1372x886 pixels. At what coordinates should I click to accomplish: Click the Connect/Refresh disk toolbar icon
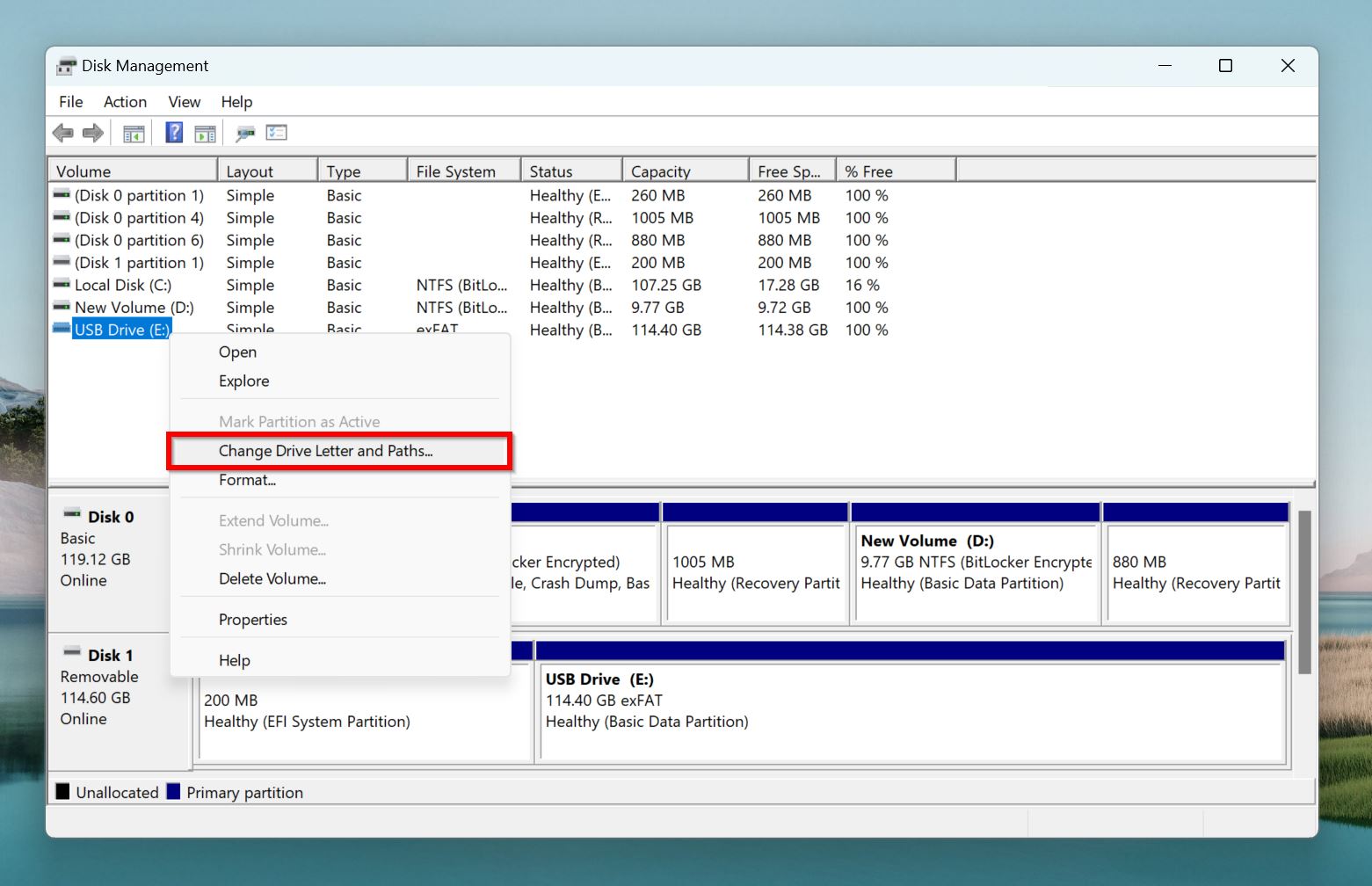click(x=245, y=134)
